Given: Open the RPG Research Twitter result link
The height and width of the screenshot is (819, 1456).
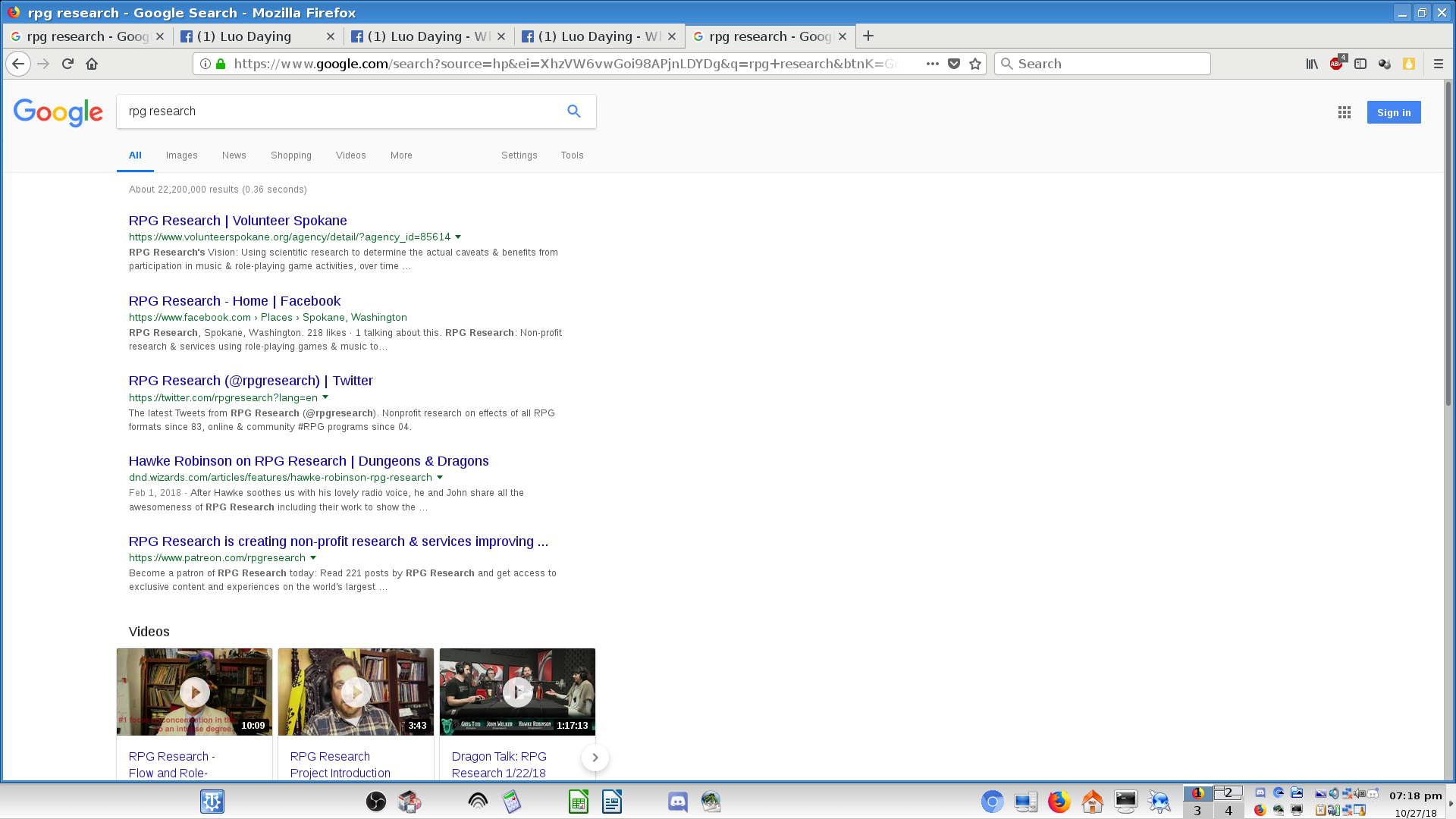Looking at the screenshot, I should tap(250, 381).
